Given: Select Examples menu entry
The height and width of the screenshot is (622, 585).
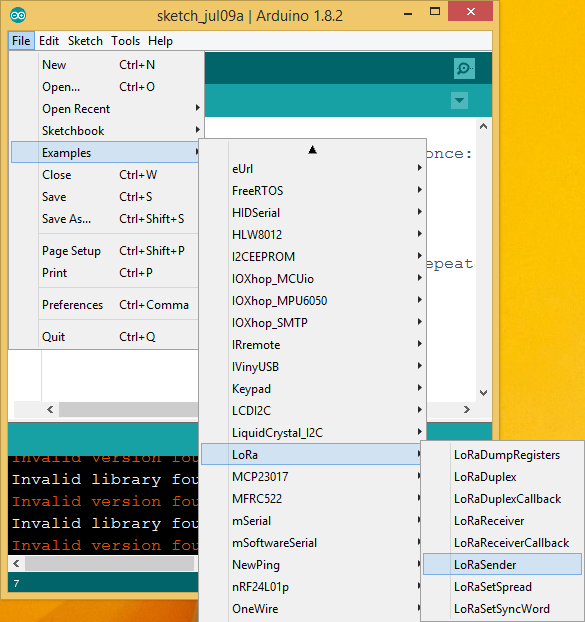Looking at the screenshot, I should pos(105,153).
